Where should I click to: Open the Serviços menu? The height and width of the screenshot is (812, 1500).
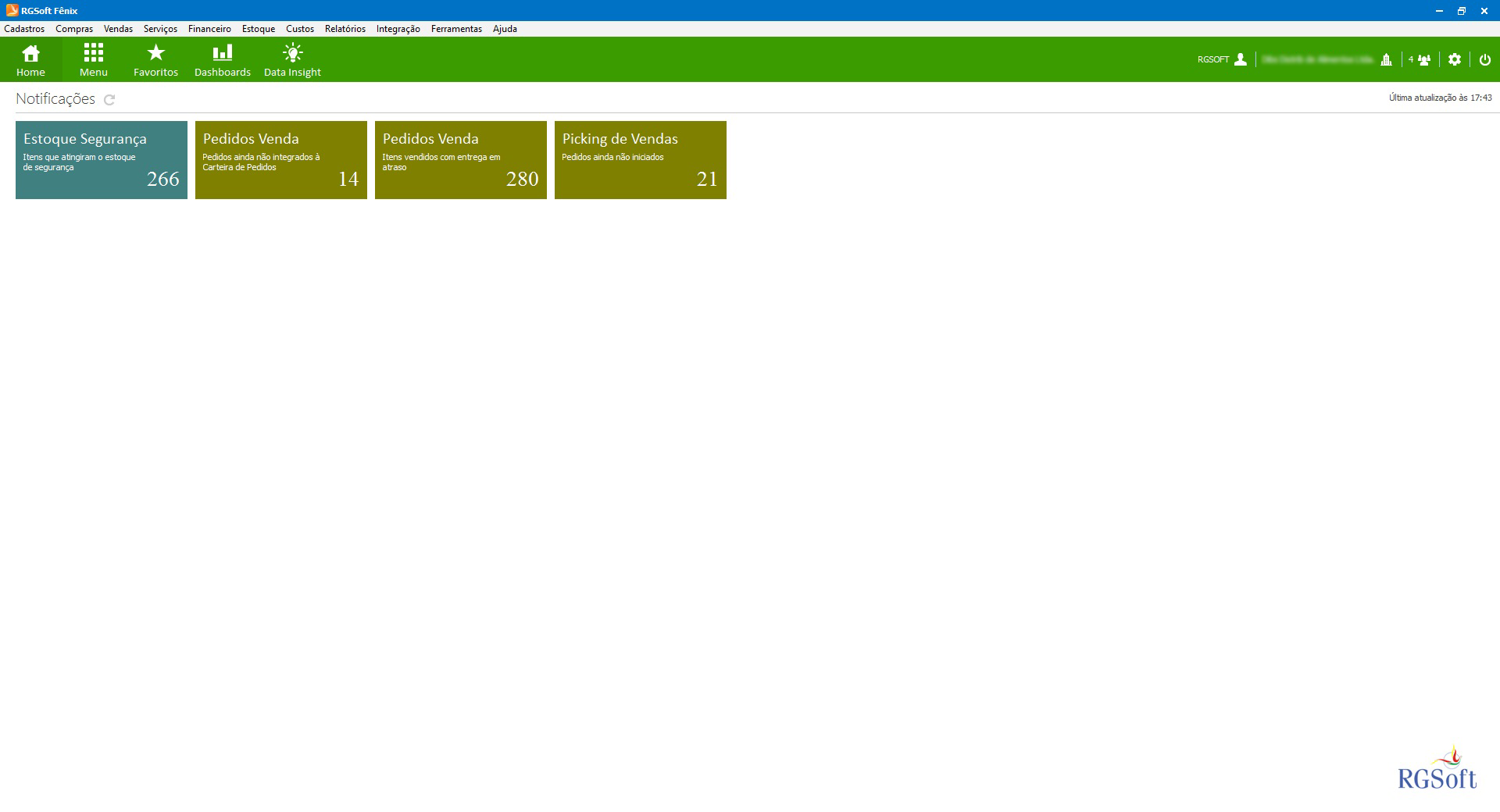coord(160,29)
